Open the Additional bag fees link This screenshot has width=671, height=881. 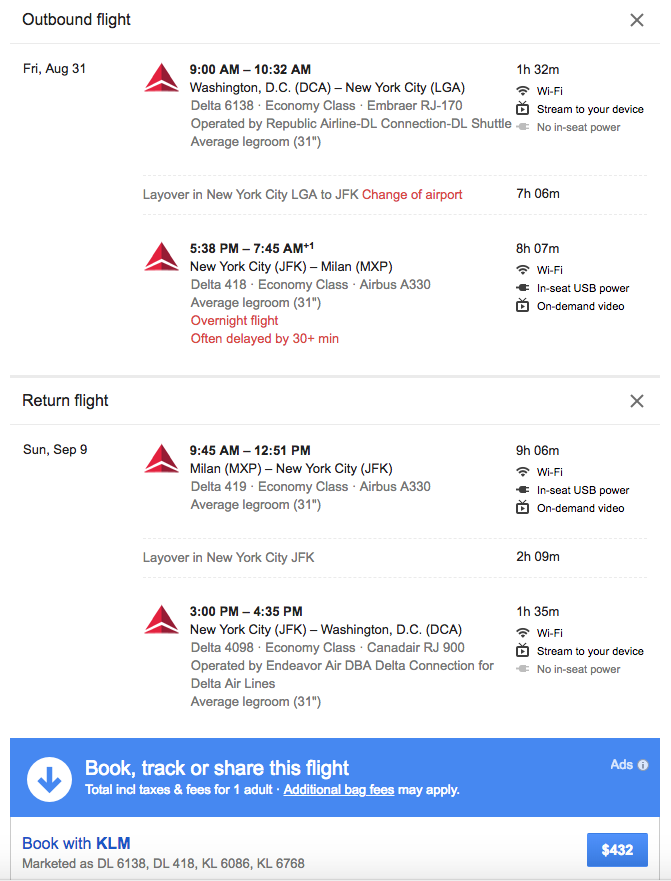[x=340, y=790]
